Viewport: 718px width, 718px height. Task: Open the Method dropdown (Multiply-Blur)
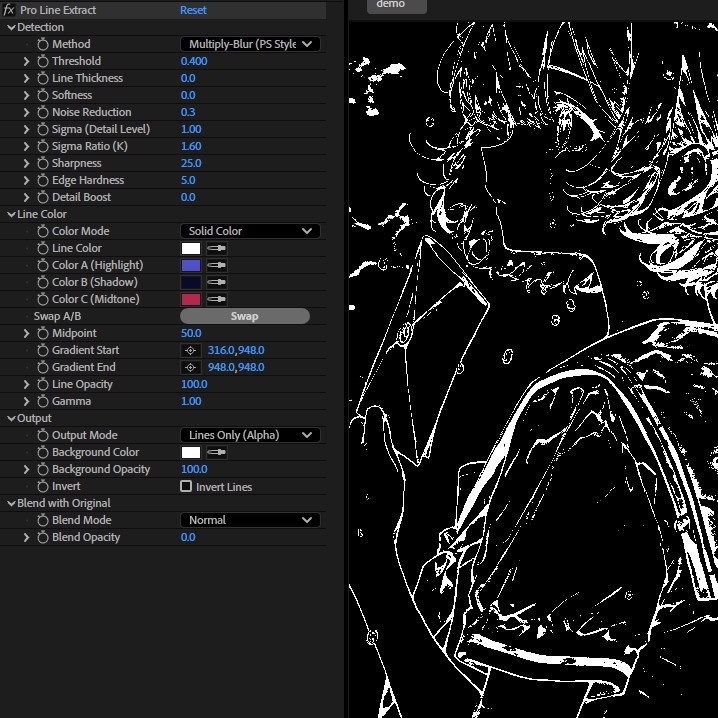coord(250,44)
